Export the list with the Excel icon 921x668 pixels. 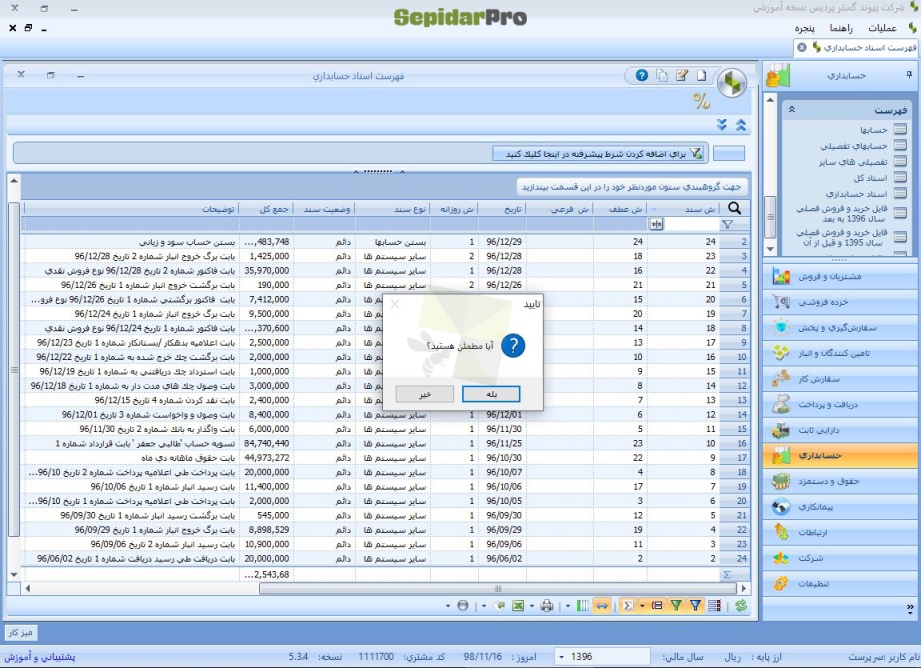tap(517, 606)
